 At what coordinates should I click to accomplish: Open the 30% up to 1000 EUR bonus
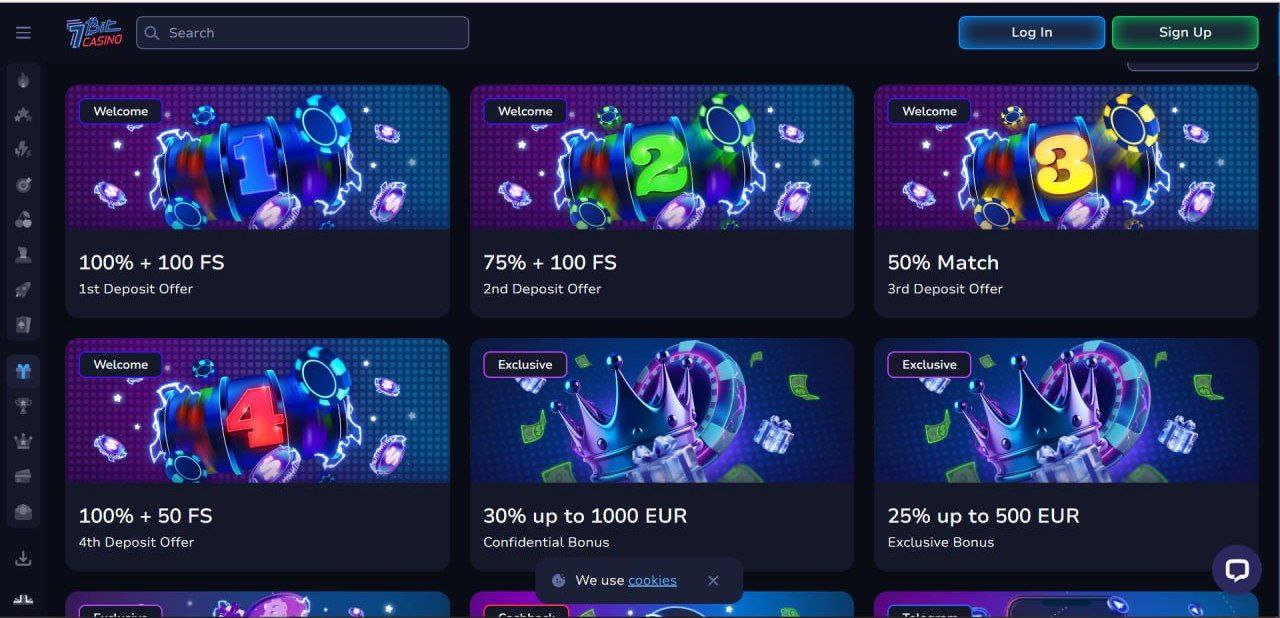[x=661, y=454]
